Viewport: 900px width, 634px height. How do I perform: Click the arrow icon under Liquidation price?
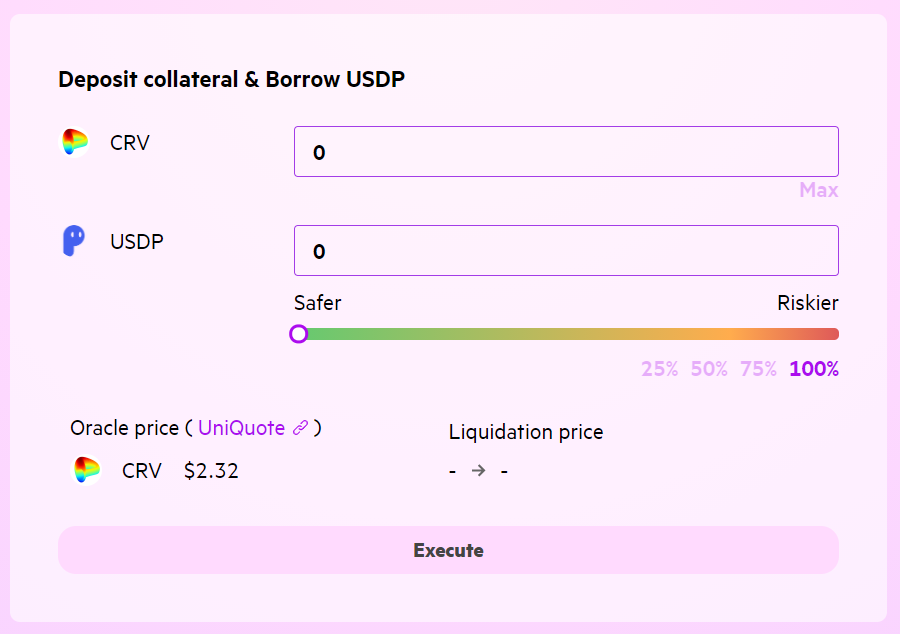tap(479, 471)
